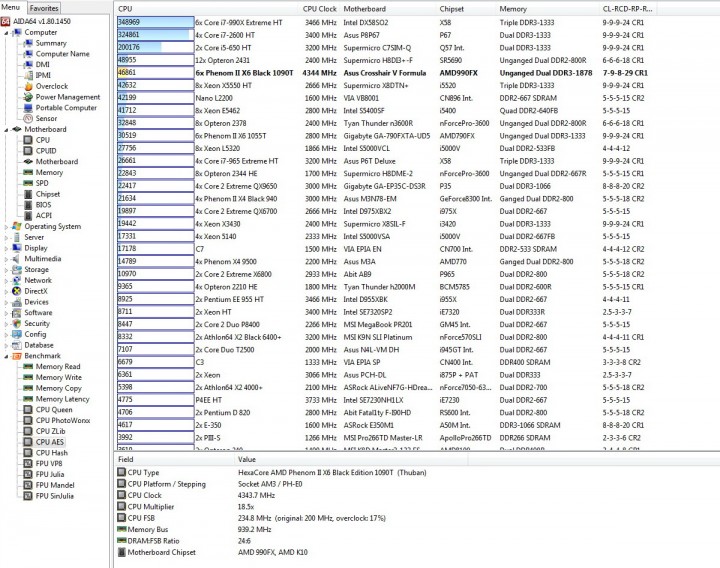This screenshot has height=568, width=720.
Task: Click the AIDA64 v1.80.1450 root icon
Action: pos(6,22)
